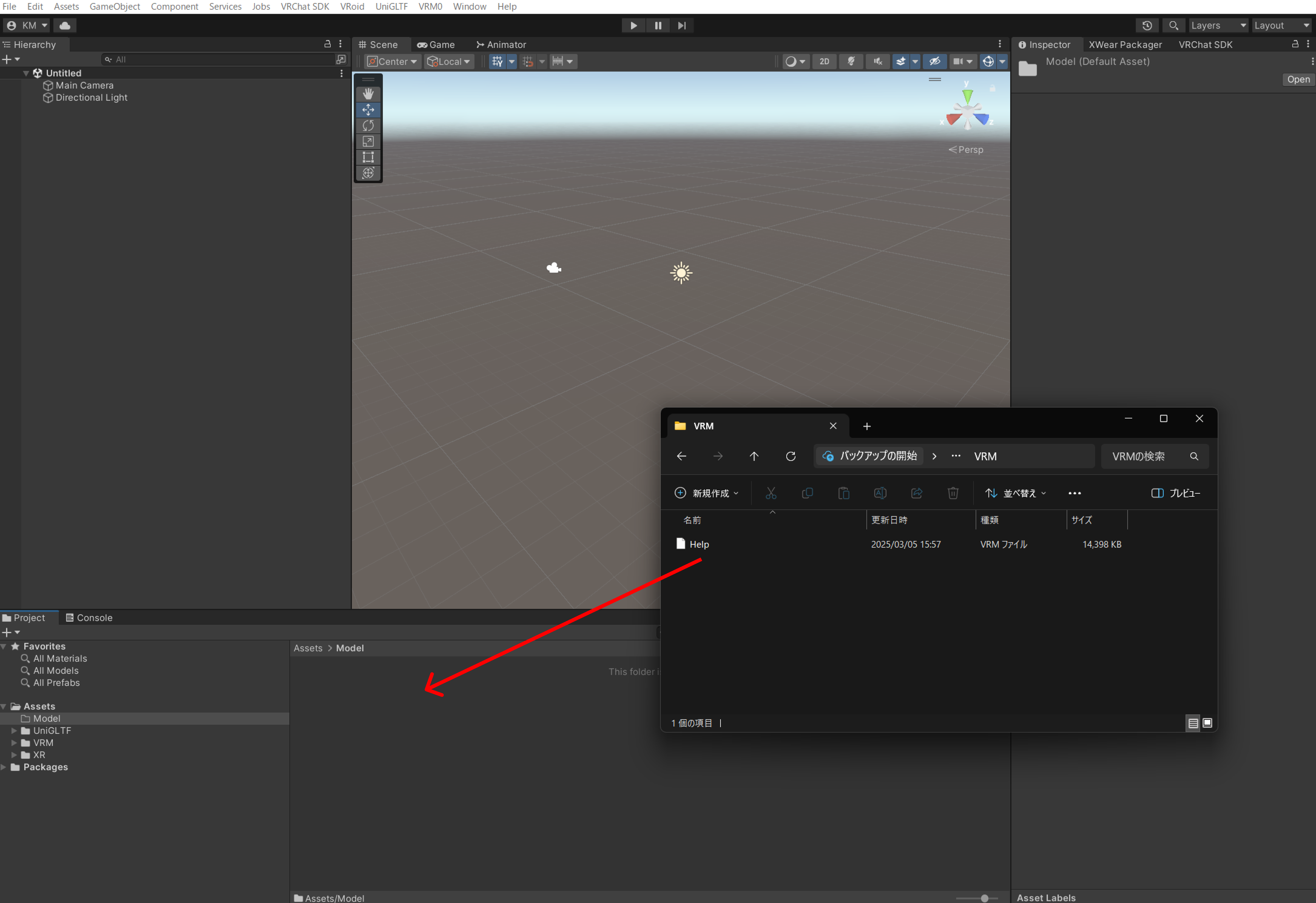Select the Hand view tool
Viewport: 1316px width, 903px height.
point(368,93)
